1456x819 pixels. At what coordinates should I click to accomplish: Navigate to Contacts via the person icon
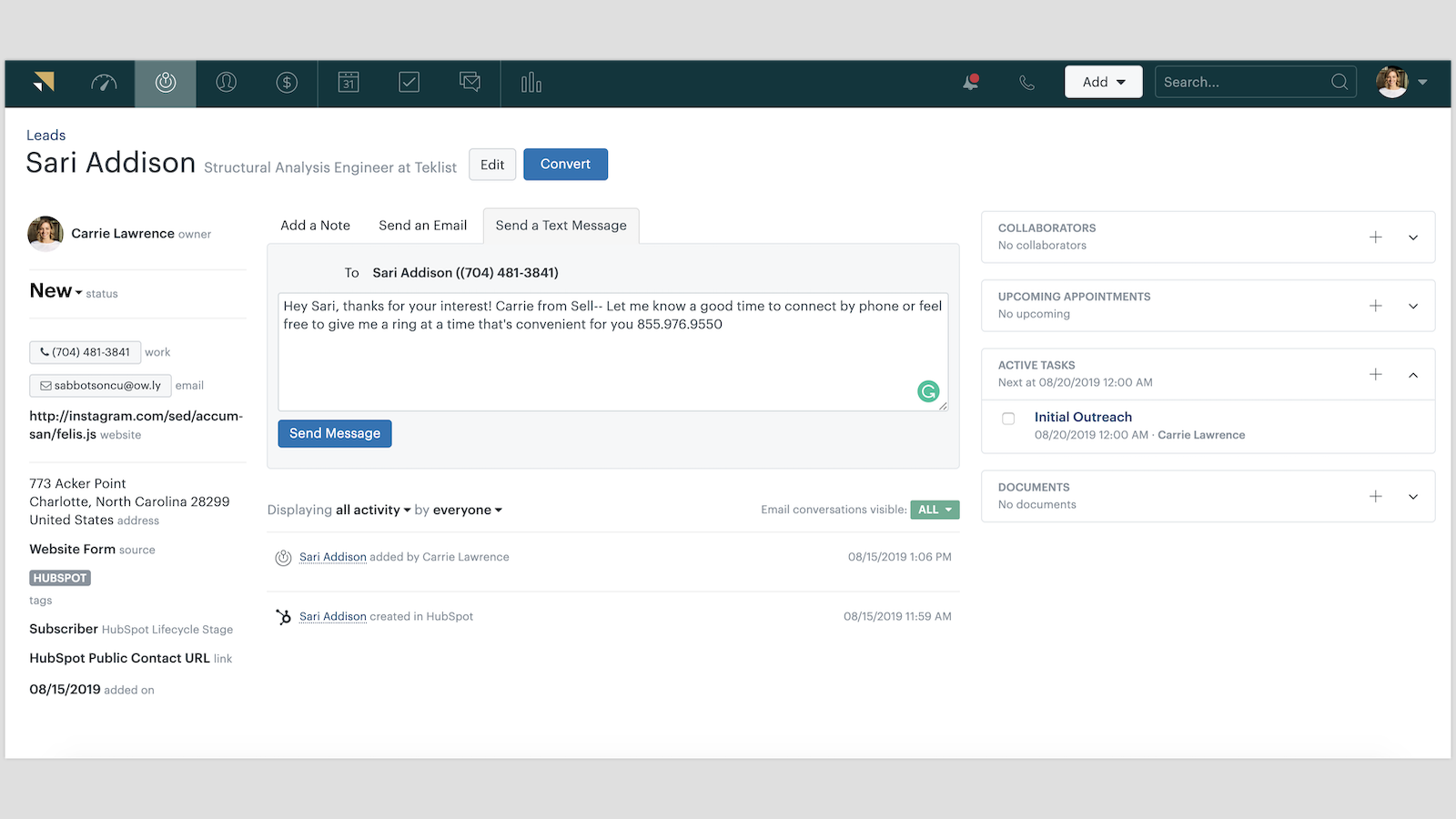[x=226, y=83]
